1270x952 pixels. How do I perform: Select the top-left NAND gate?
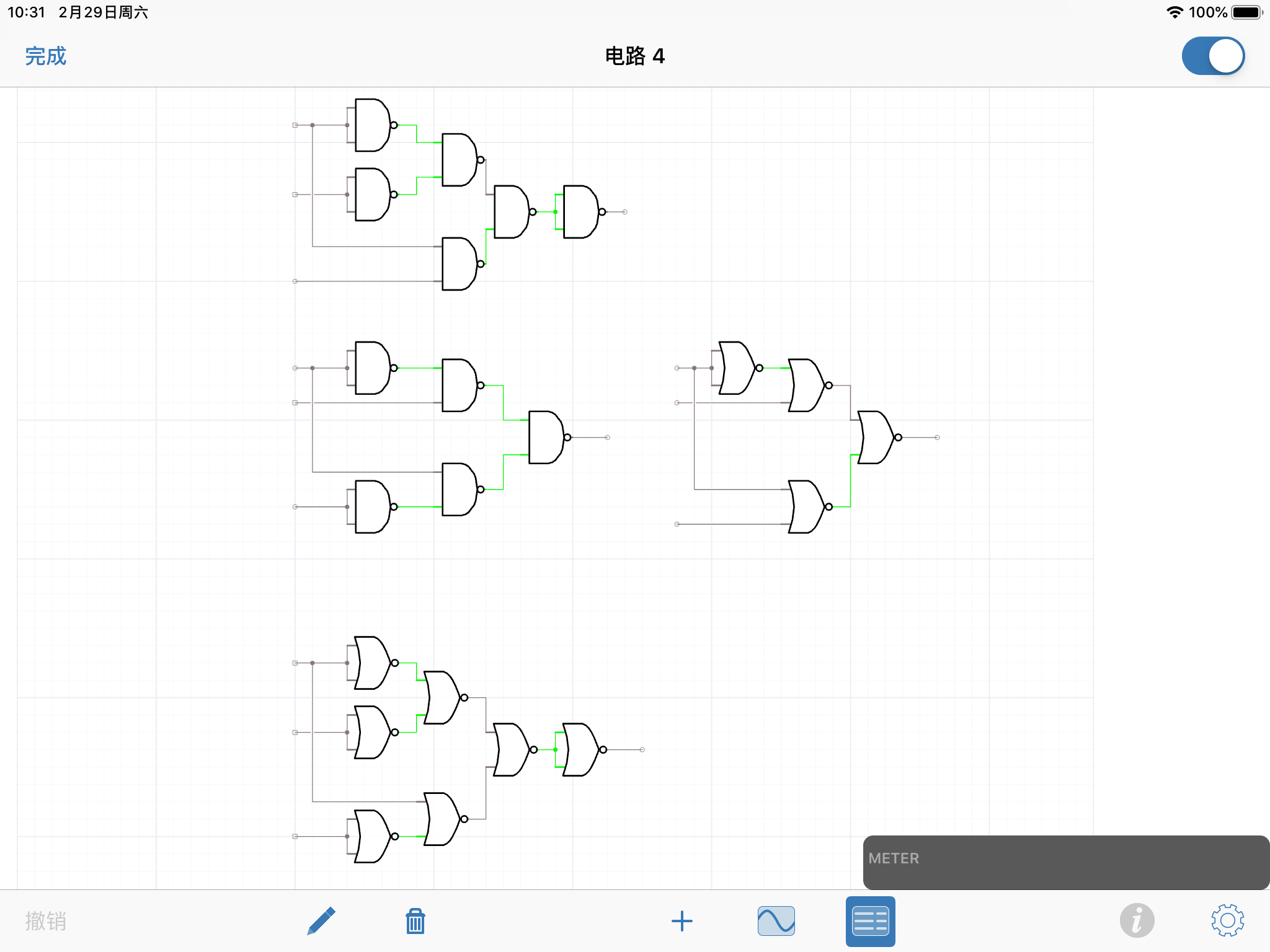tap(369, 124)
